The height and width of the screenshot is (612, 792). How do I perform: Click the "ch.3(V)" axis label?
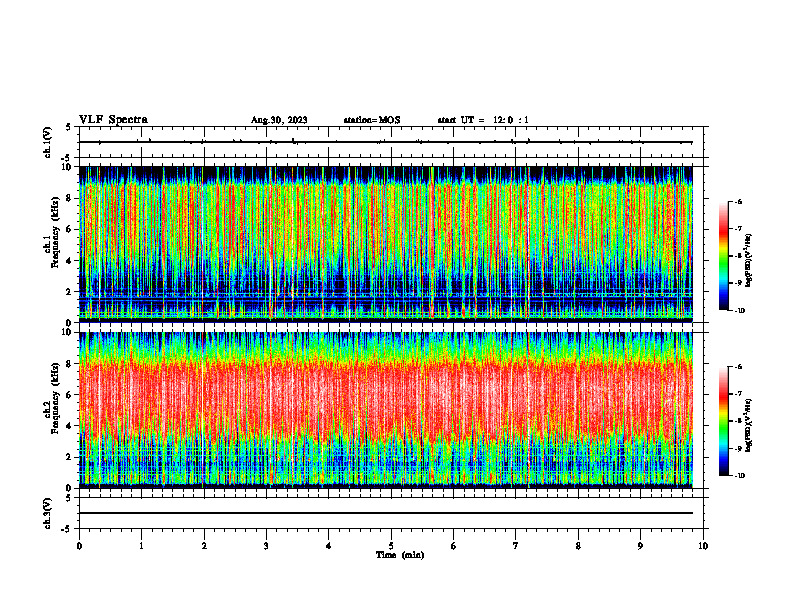coord(47,513)
